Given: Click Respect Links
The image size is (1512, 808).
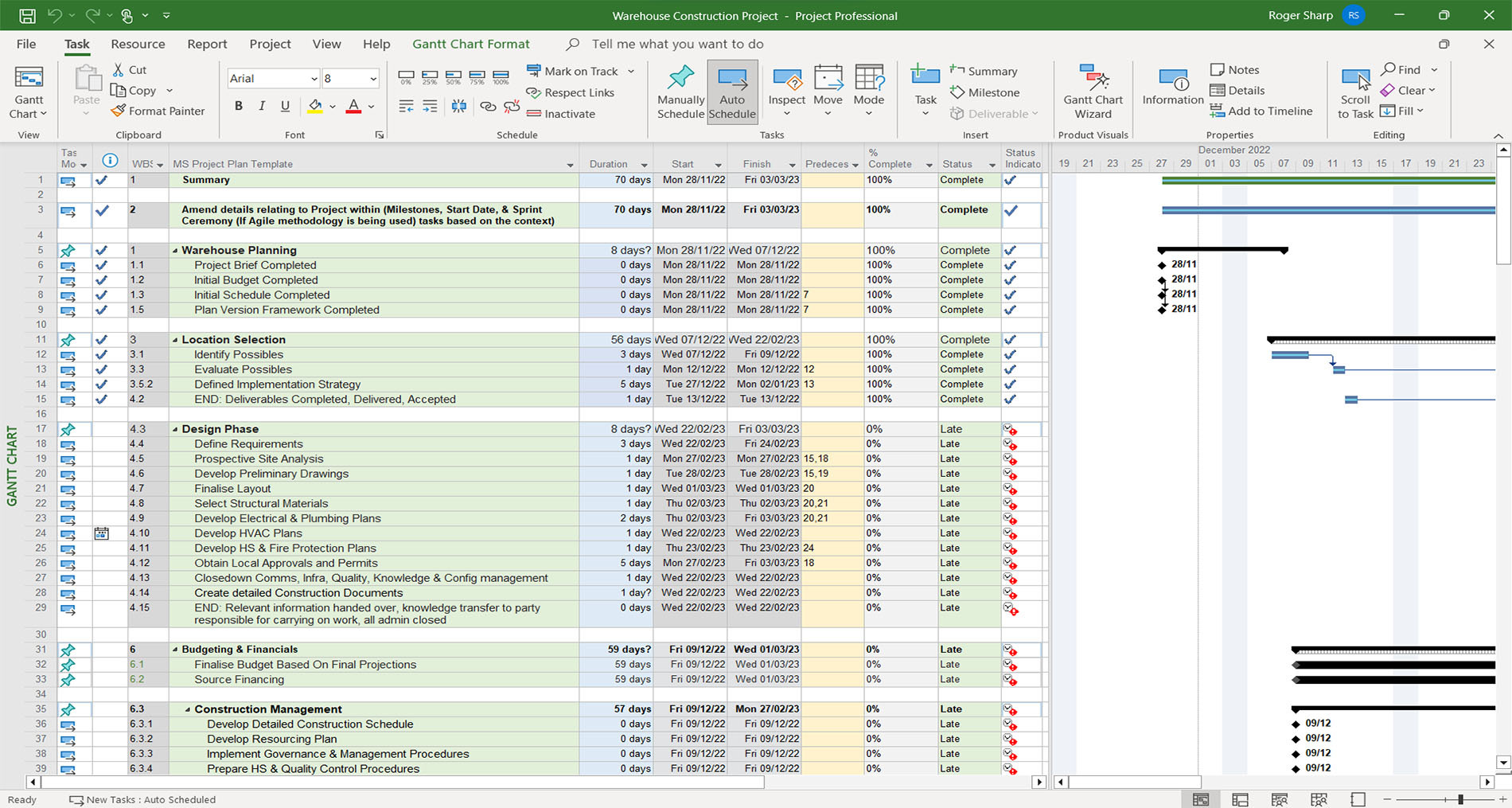Looking at the screenshot, I should coord(571,92).
